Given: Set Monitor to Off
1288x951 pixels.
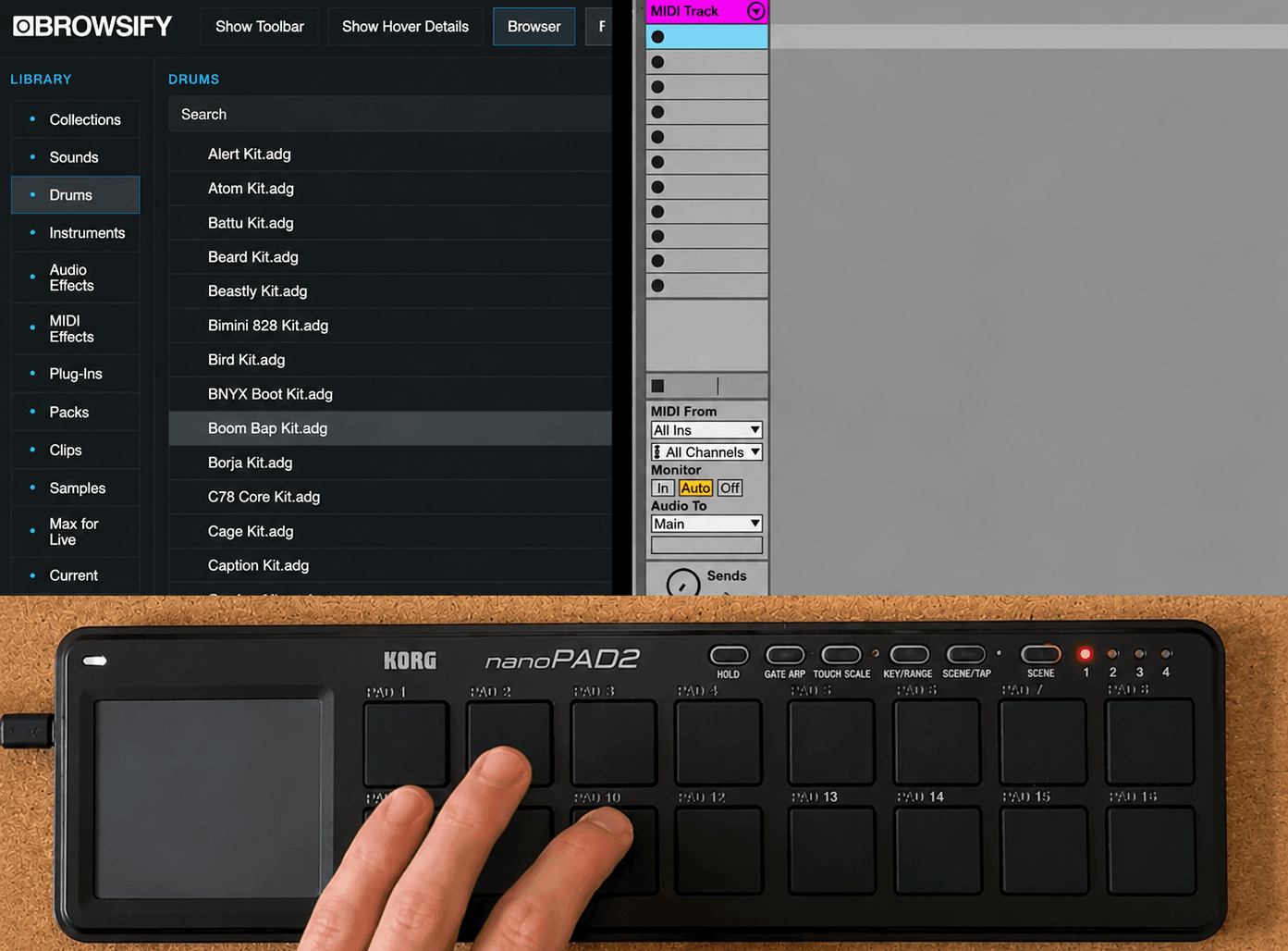Looking at the screenshot, I should coord(730,488).
